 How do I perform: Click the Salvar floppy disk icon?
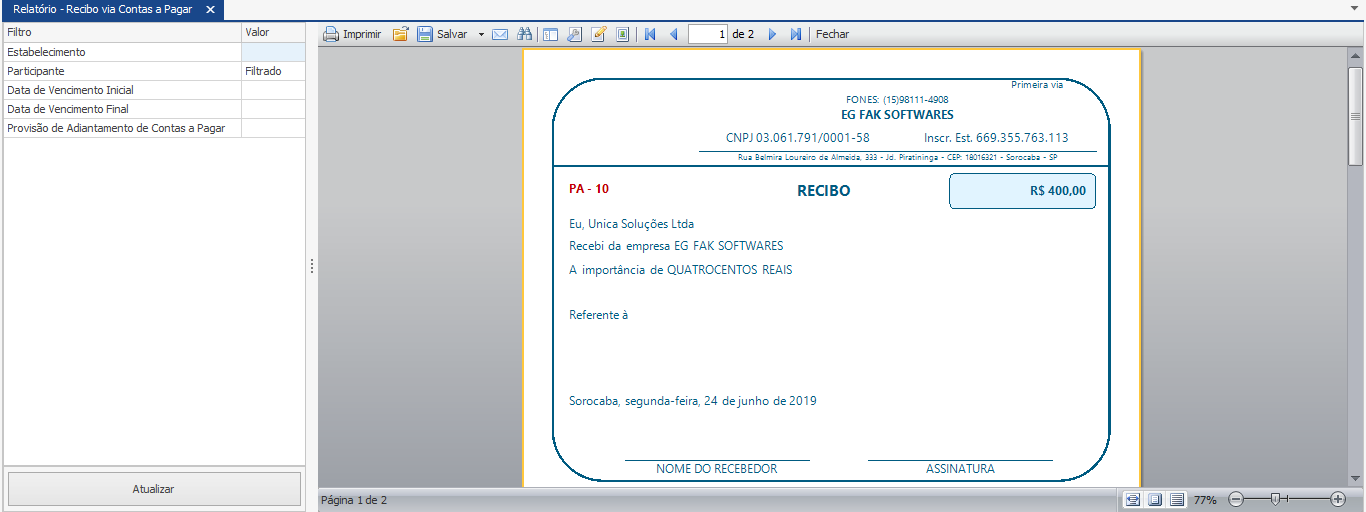click(x=425, y=34)
